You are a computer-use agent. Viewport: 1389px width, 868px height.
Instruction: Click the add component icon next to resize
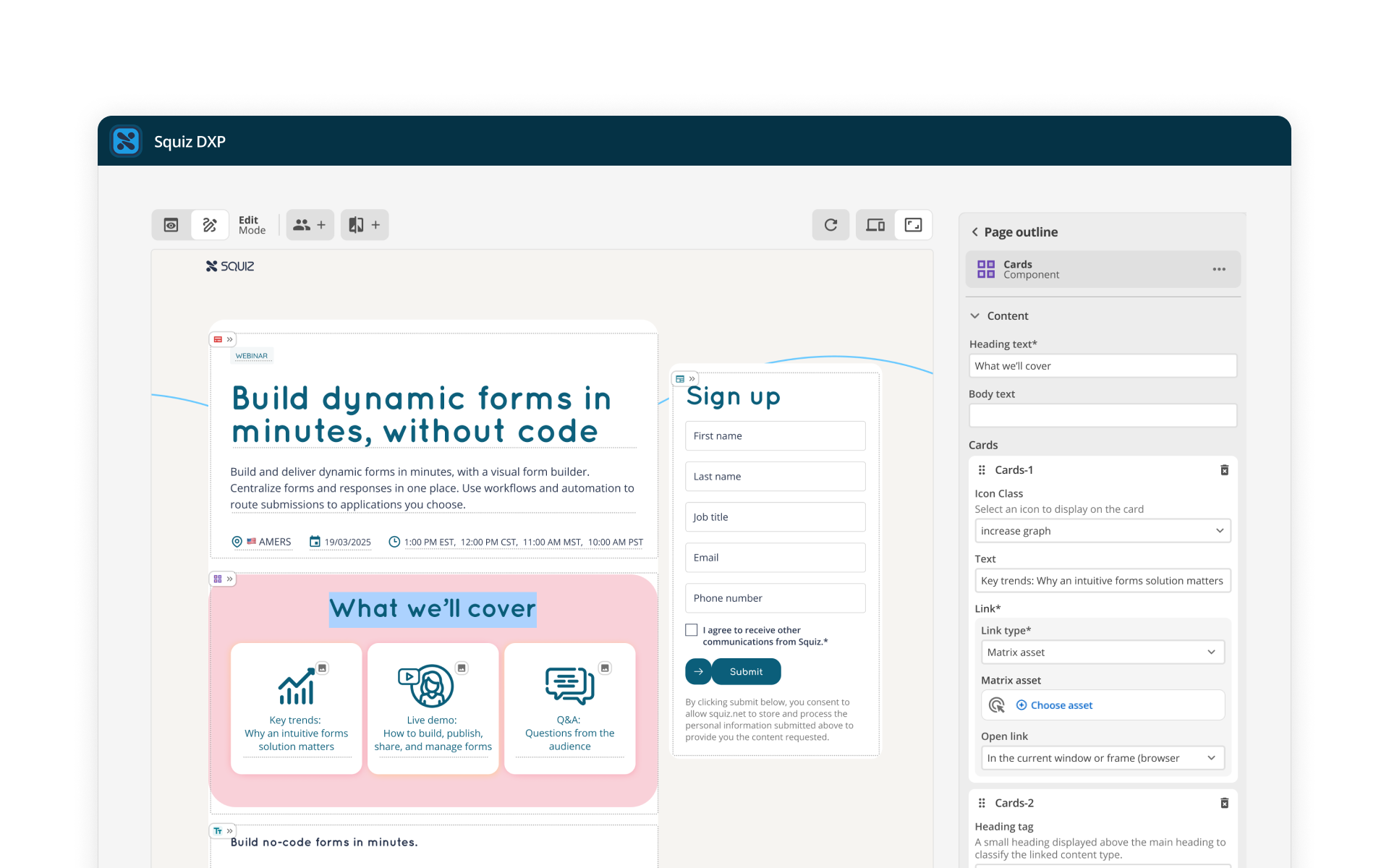pyautogui.click(x=364, y=224)
